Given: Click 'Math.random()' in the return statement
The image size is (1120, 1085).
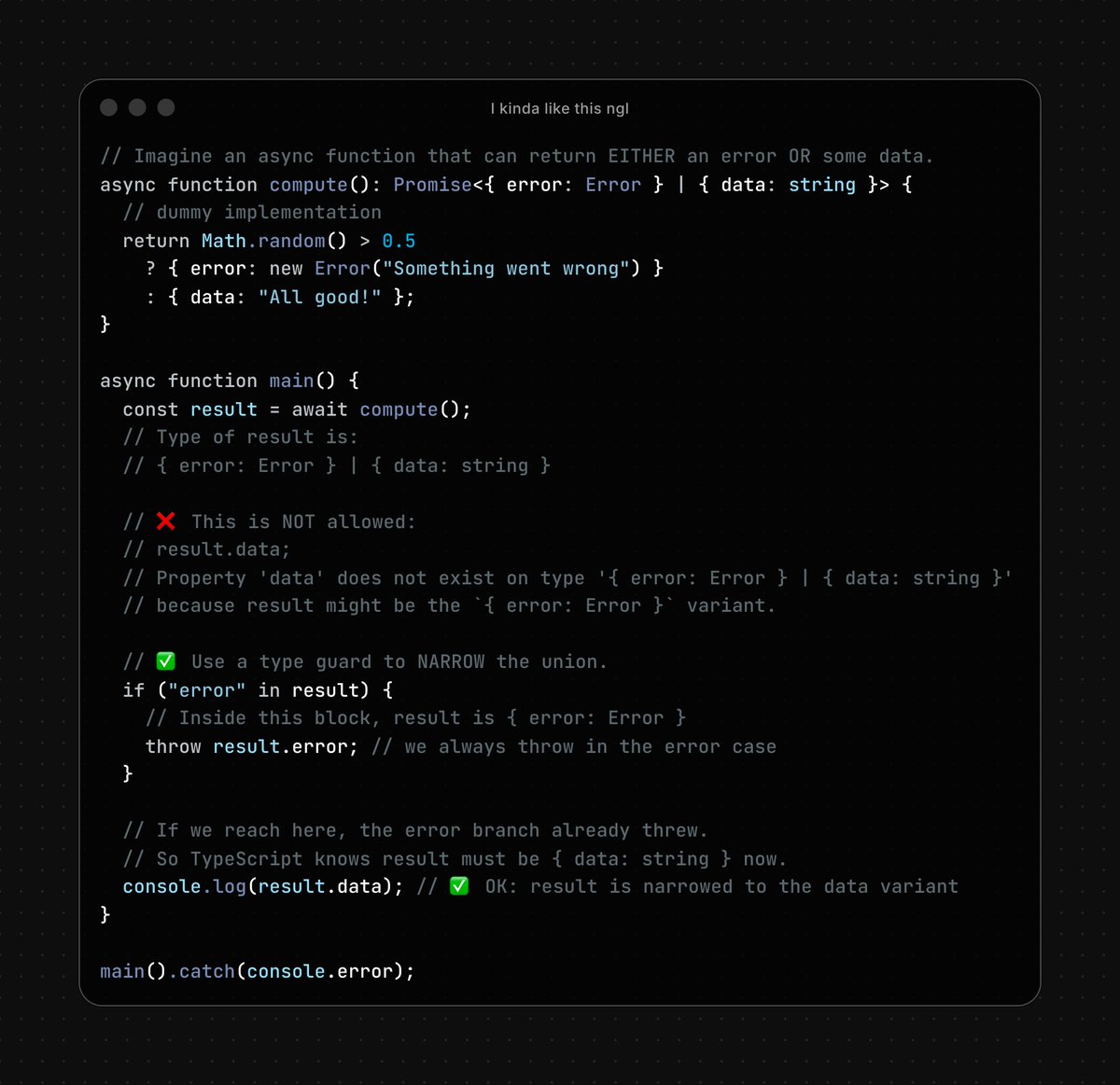Looking at the screenshot, I should click(x=274, y=241).
